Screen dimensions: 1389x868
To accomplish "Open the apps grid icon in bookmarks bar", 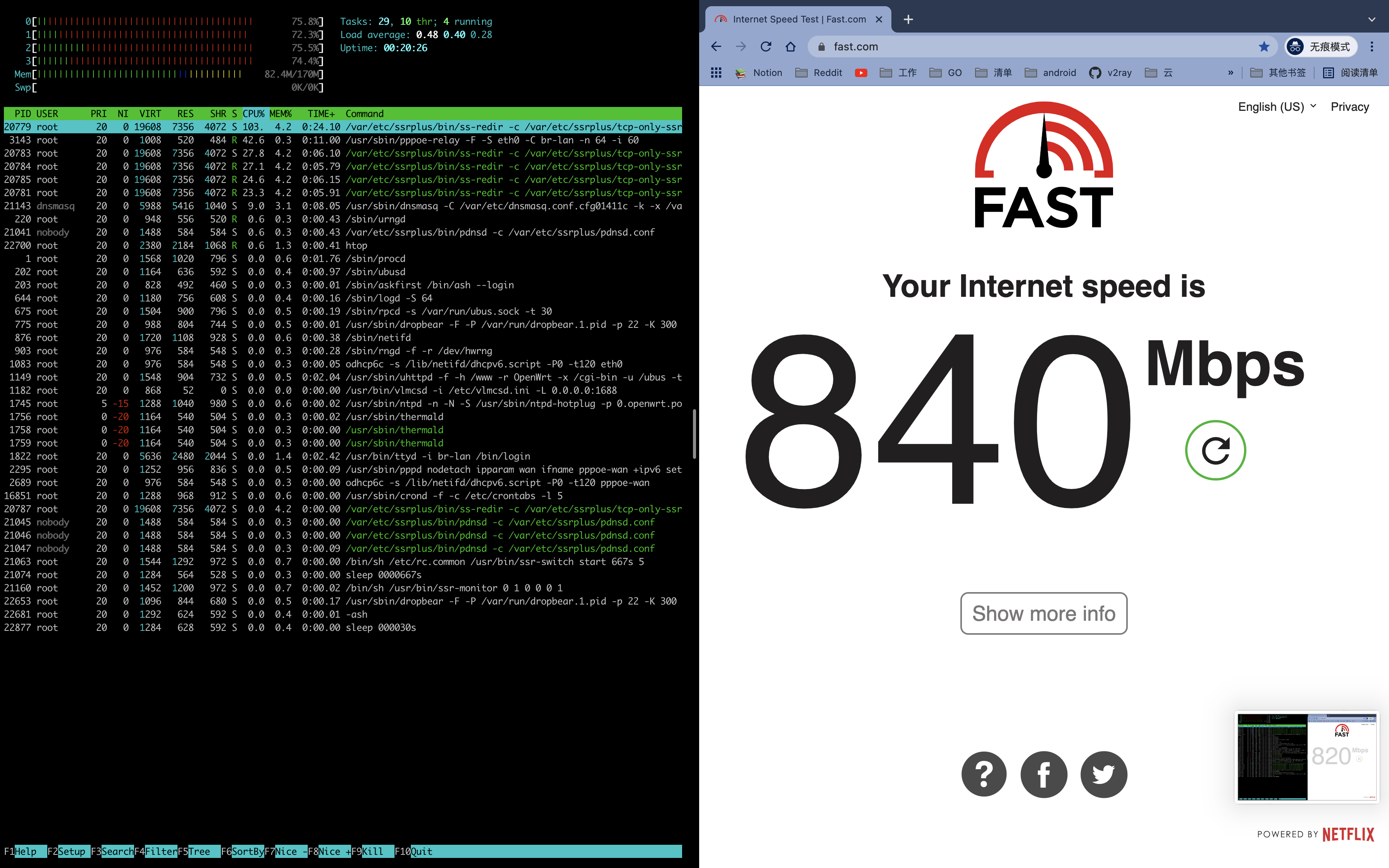I will (x=716, y=73).
